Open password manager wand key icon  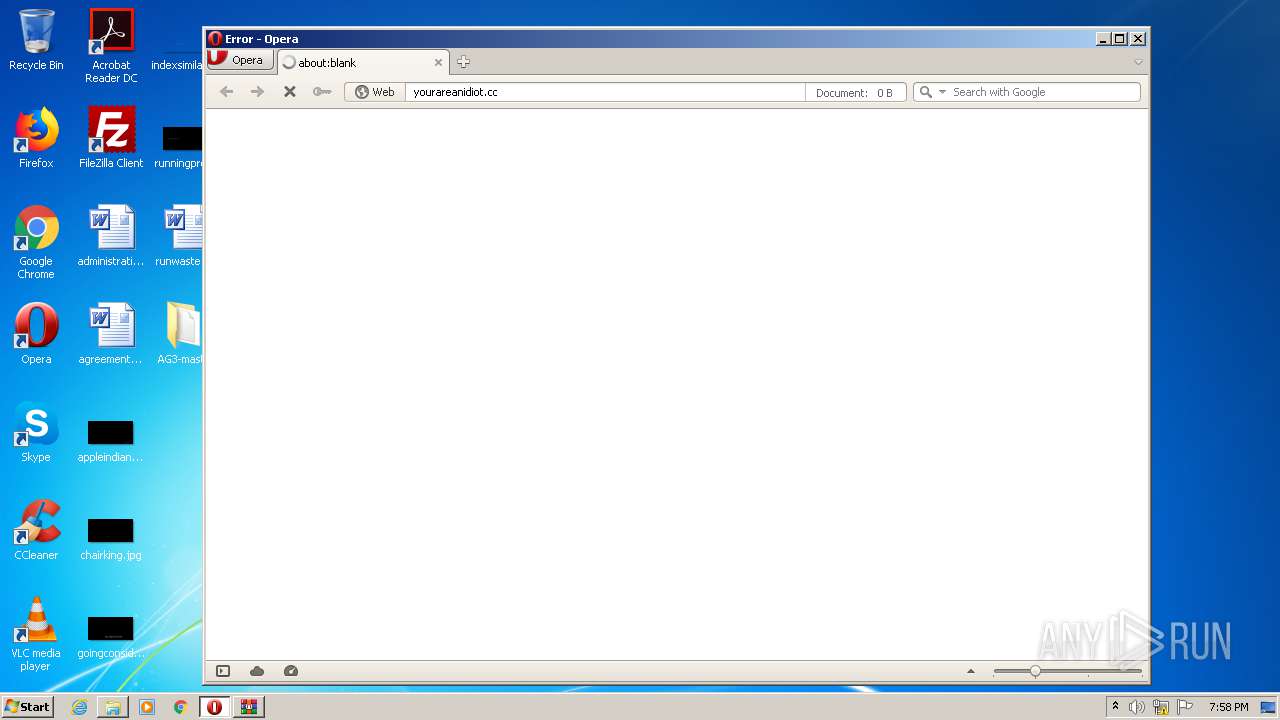point(321,92)
